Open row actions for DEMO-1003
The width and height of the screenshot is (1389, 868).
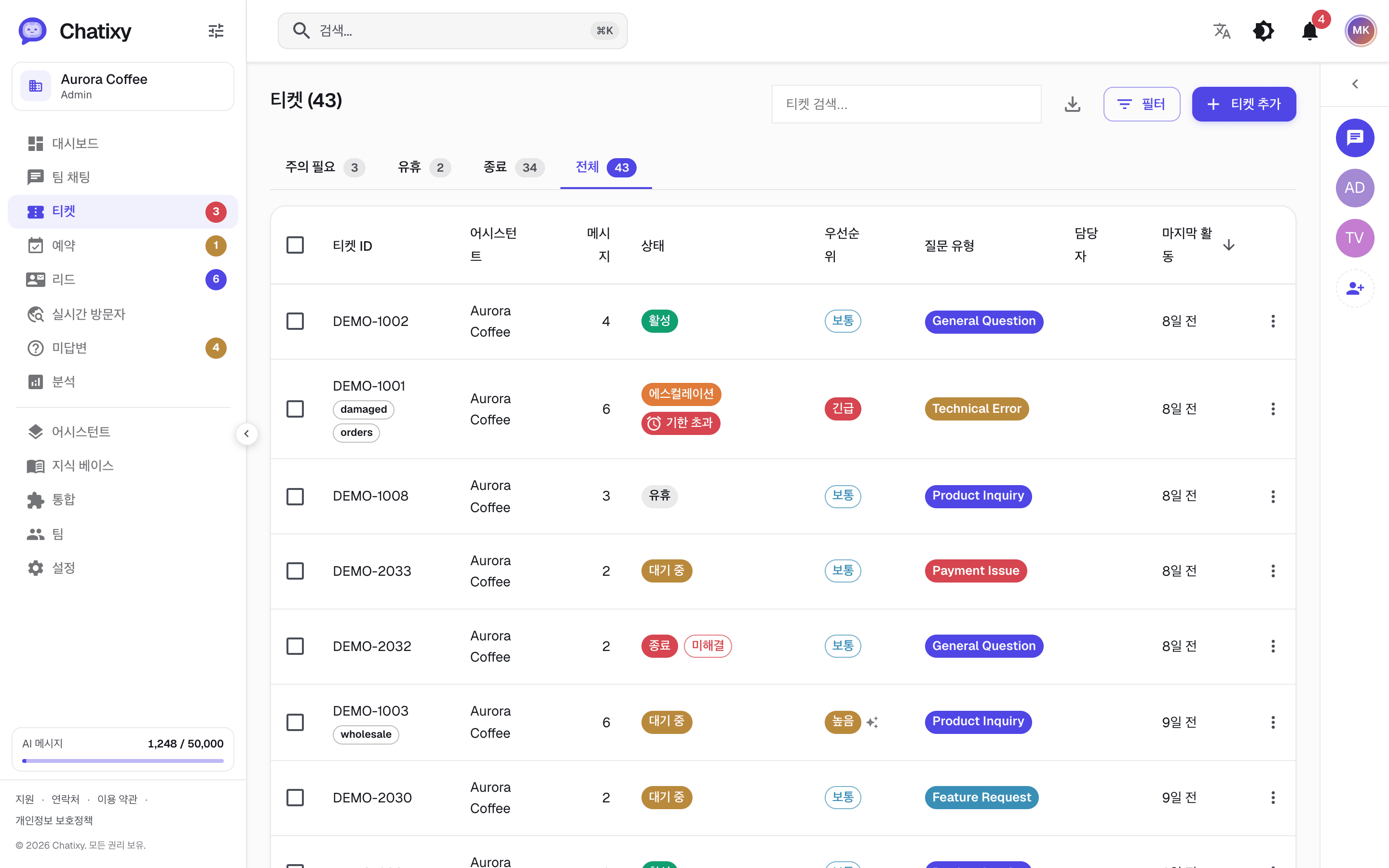point(1272,722)
